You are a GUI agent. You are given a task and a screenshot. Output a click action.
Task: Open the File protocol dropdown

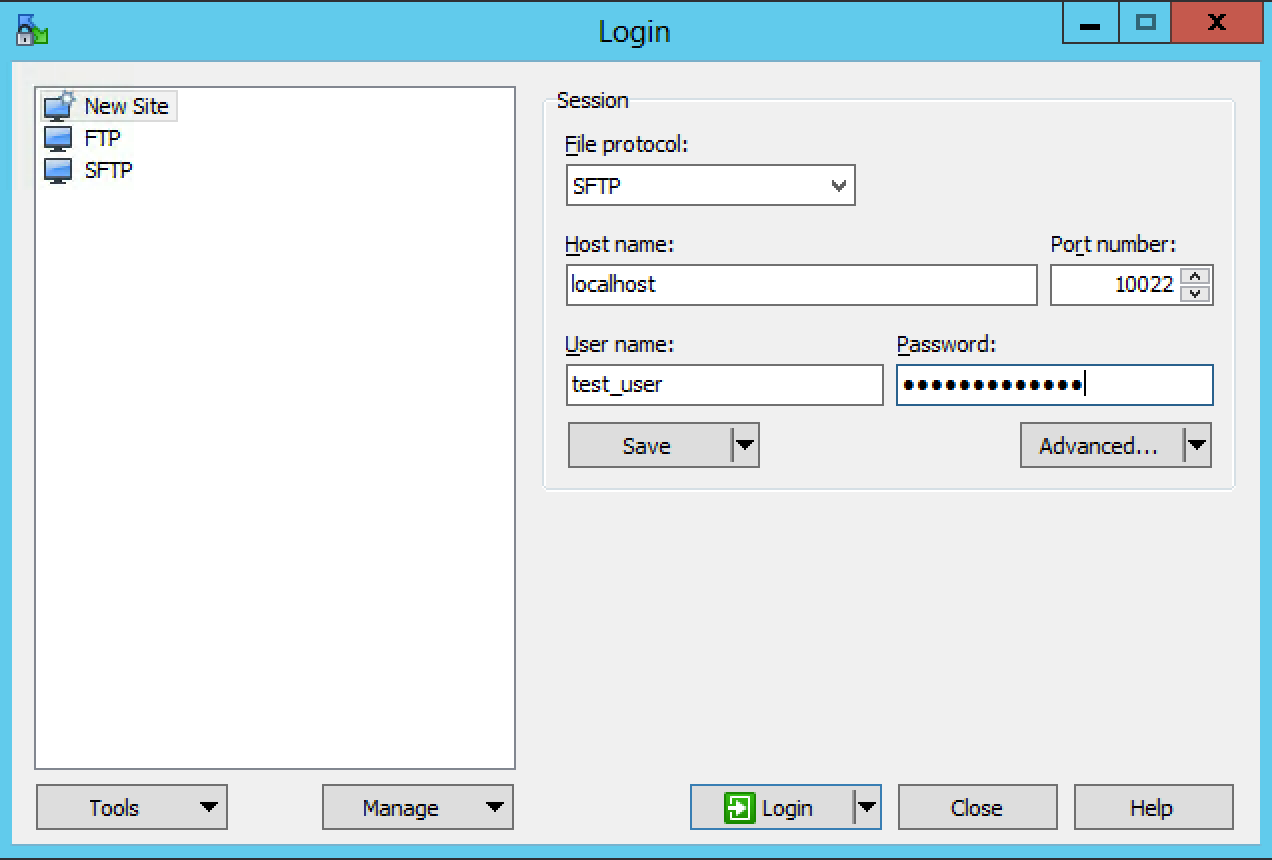[710, 186]
